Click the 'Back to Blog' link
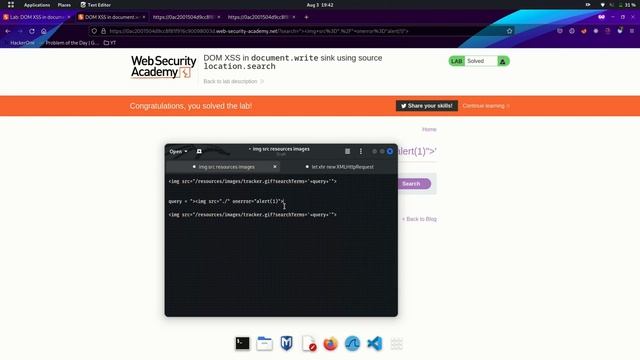This screenshot has width=640, height=360. (419, 219)
